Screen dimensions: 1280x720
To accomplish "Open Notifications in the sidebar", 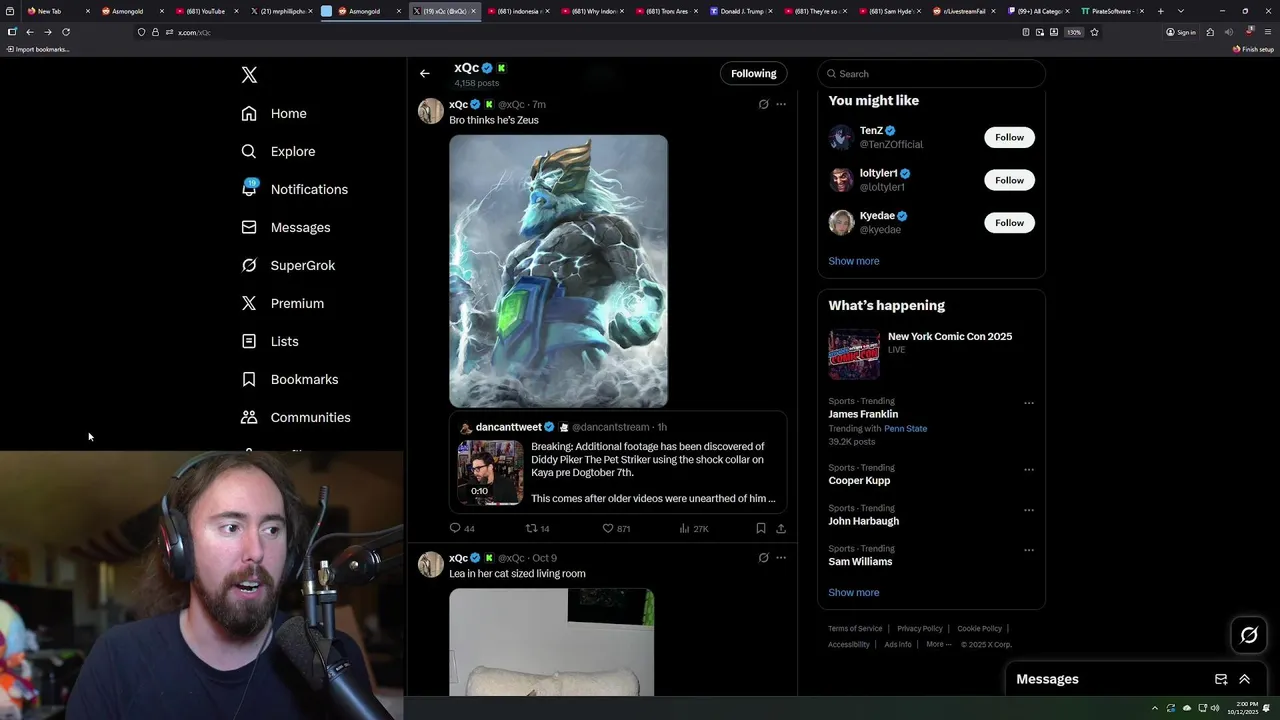I will pyautogui.click(x=294, y=190).
